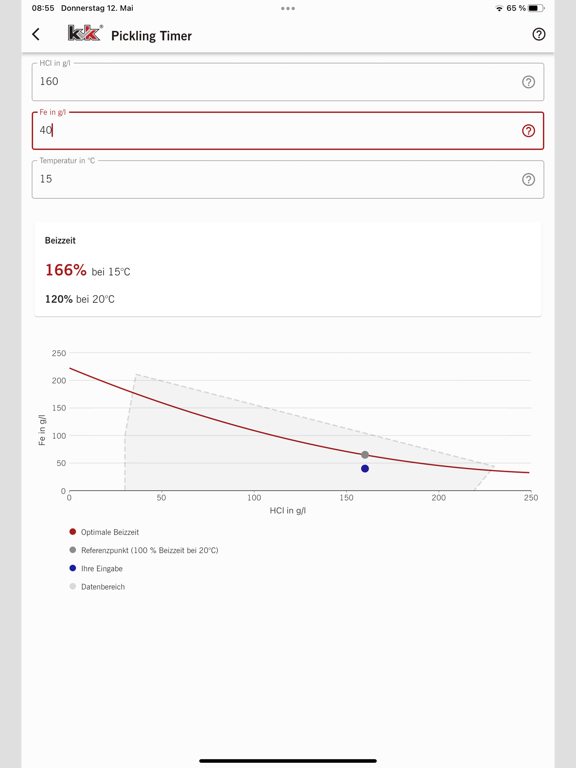The height and width of the screenshot is (768, 576).
Task: Tap help icon for HCl field
Action: [528, 82]
